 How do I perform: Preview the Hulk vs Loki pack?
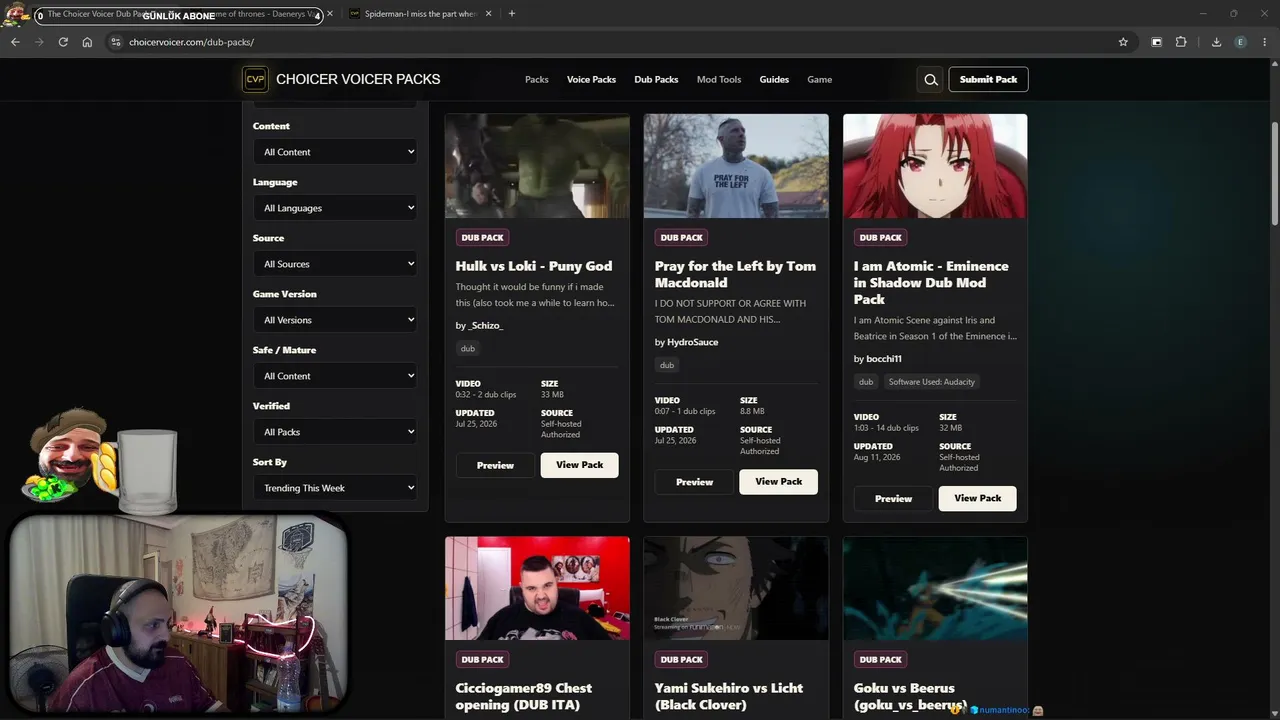point(495,465)
